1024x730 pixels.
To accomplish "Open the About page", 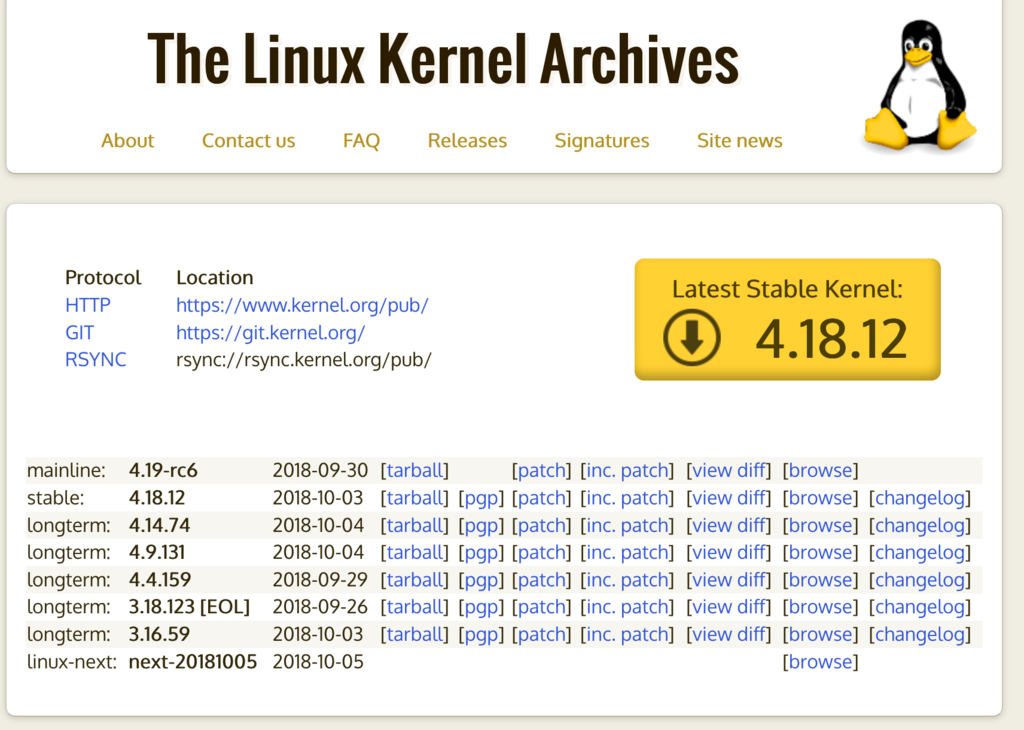I will 127,140.
